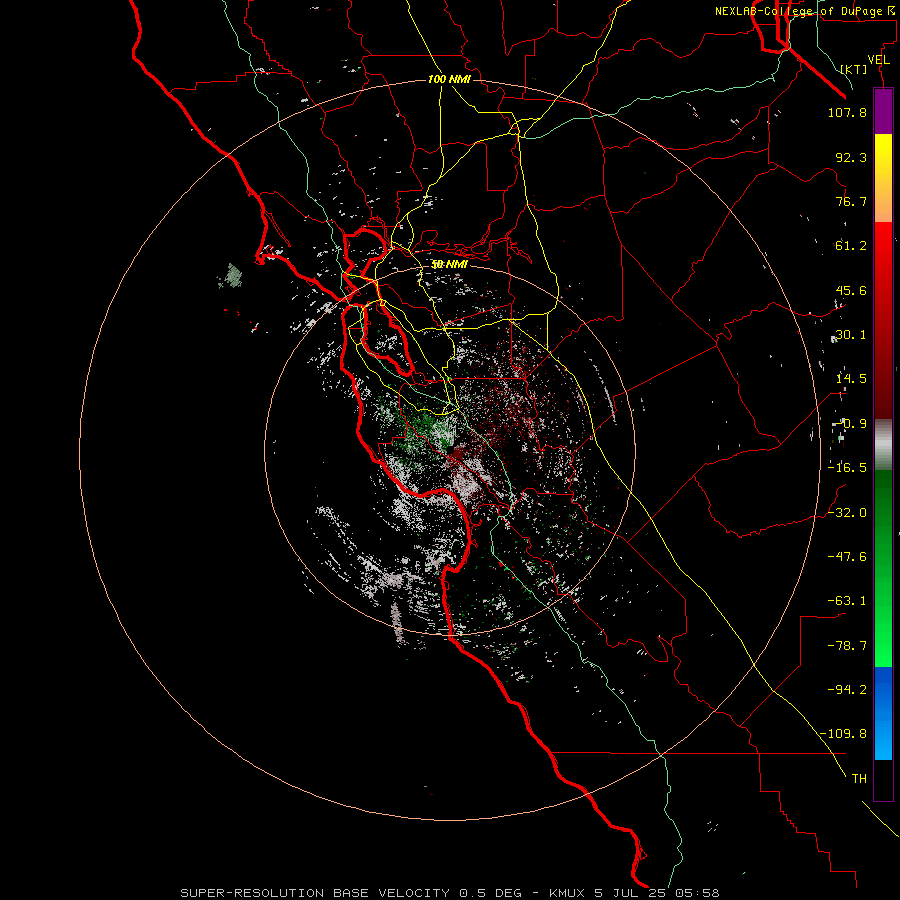Screen dimensions: 900x900
Task: Pick the yellow segment of the color bar
Action: (x=883, y=155)
